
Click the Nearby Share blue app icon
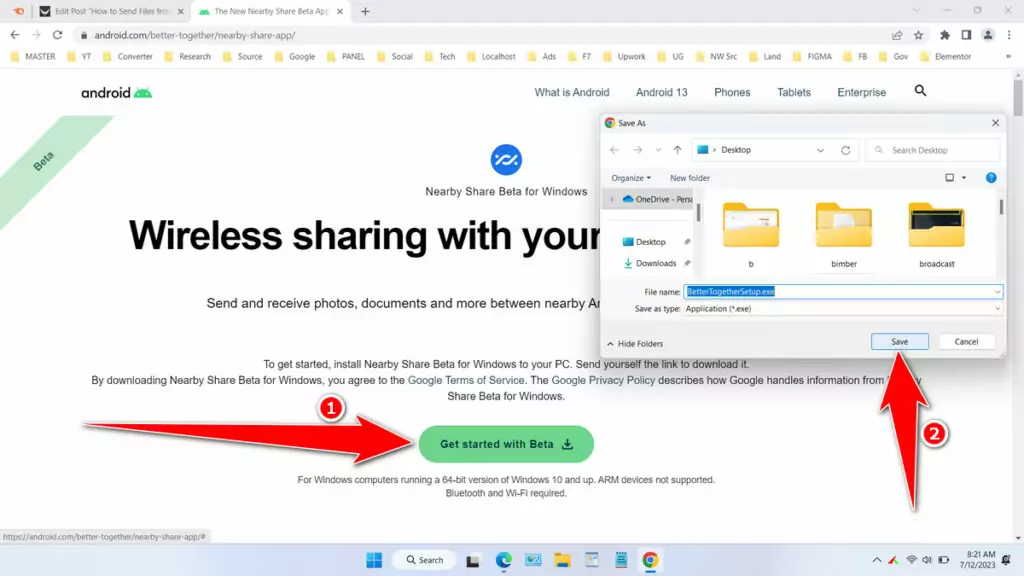pyautogui.click(x=506, y=160)
